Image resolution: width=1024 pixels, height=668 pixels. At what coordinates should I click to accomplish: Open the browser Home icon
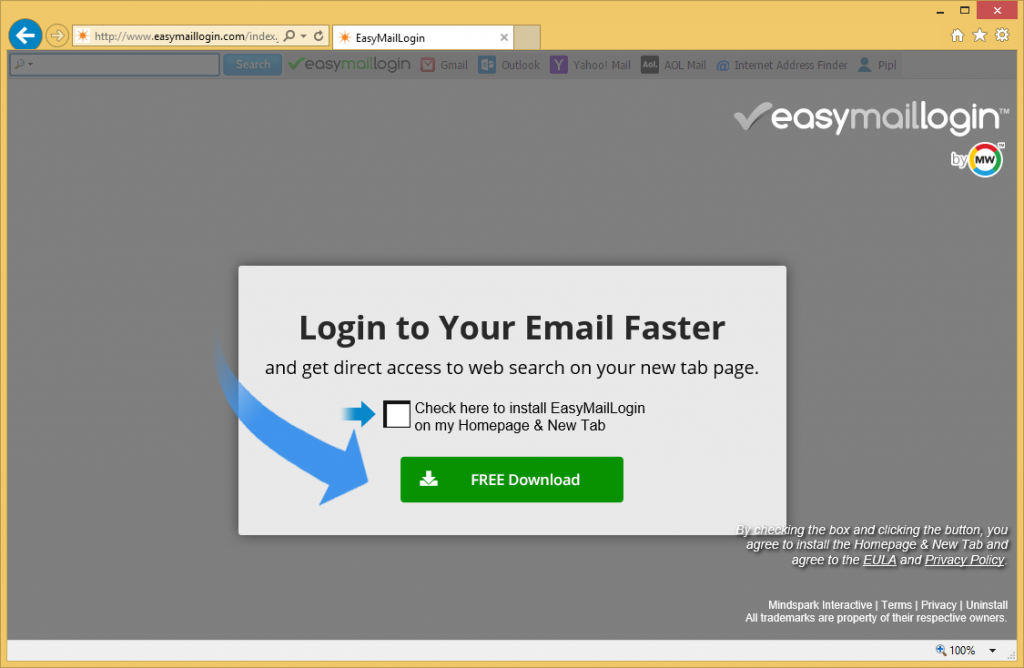click(x=957, y=35)
